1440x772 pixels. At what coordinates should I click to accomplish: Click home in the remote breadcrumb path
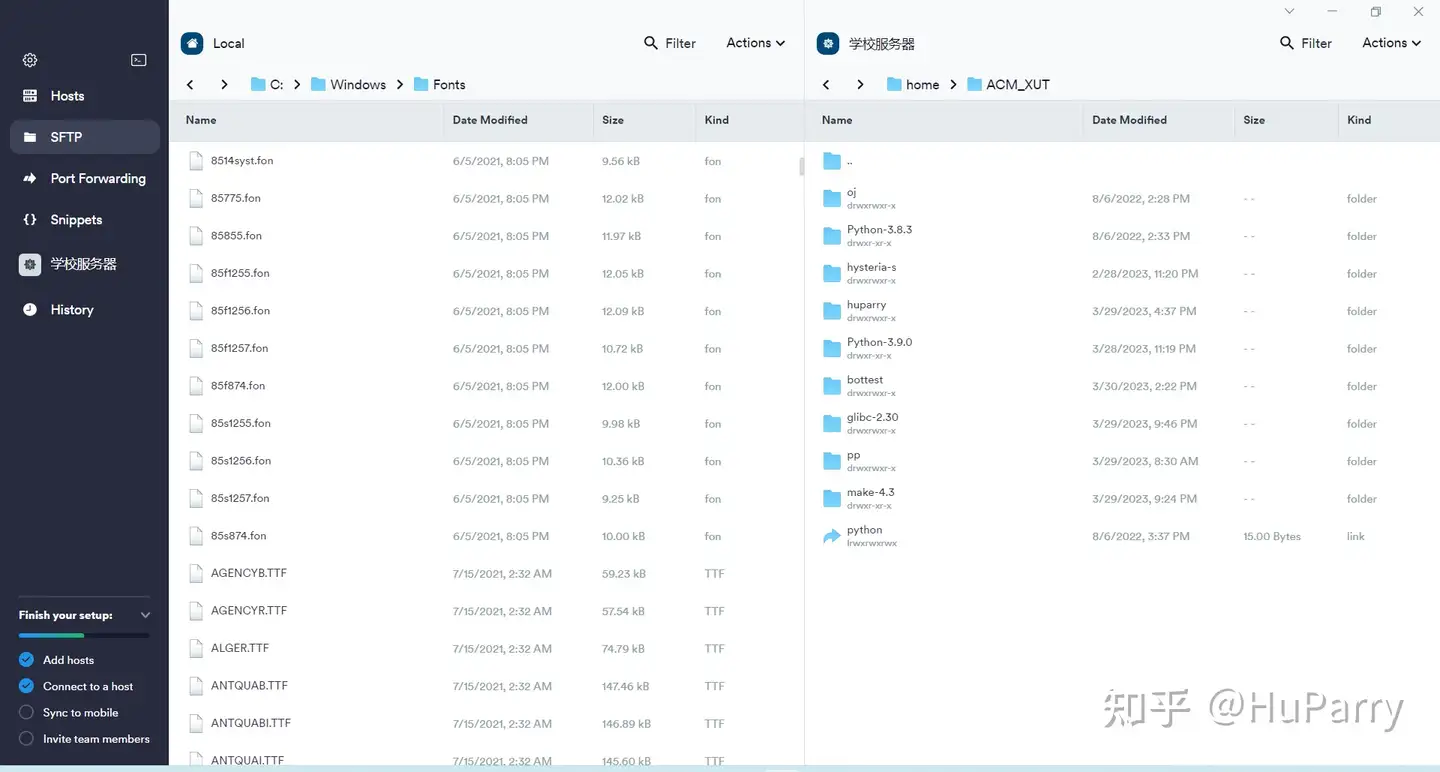922,85
